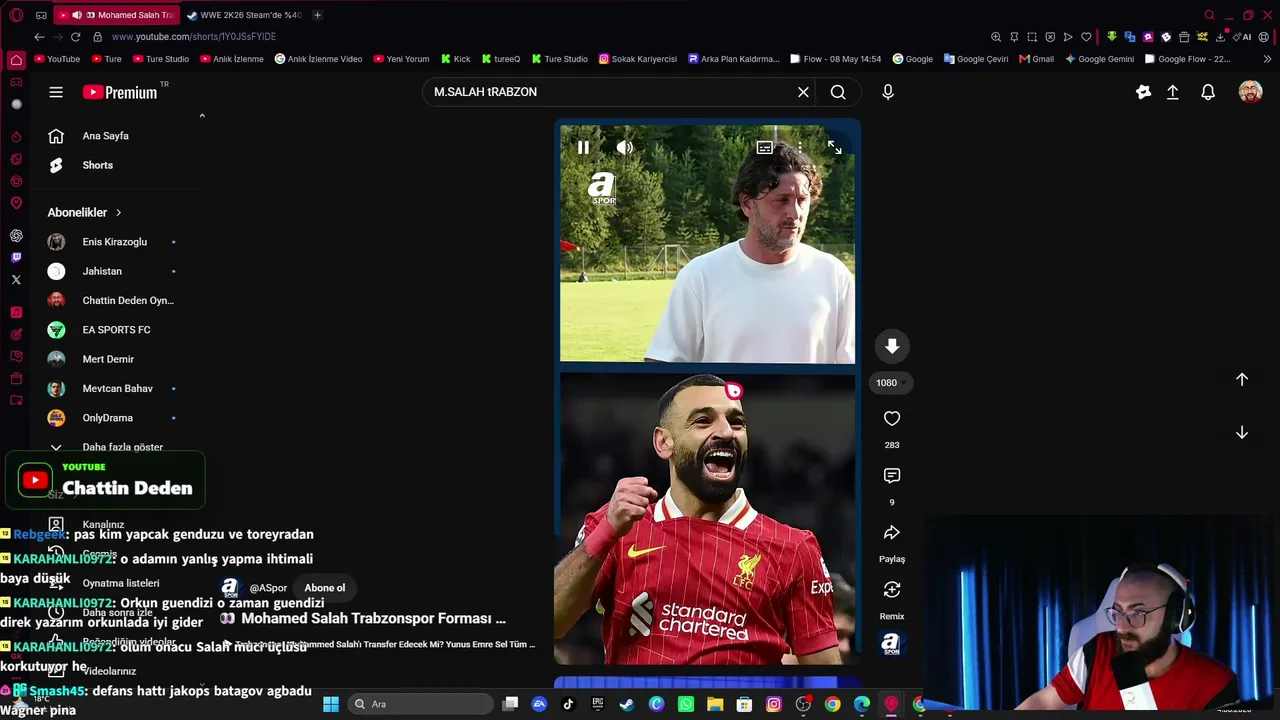
Task: Click the search magnifier button
Action: coord(838,92)
